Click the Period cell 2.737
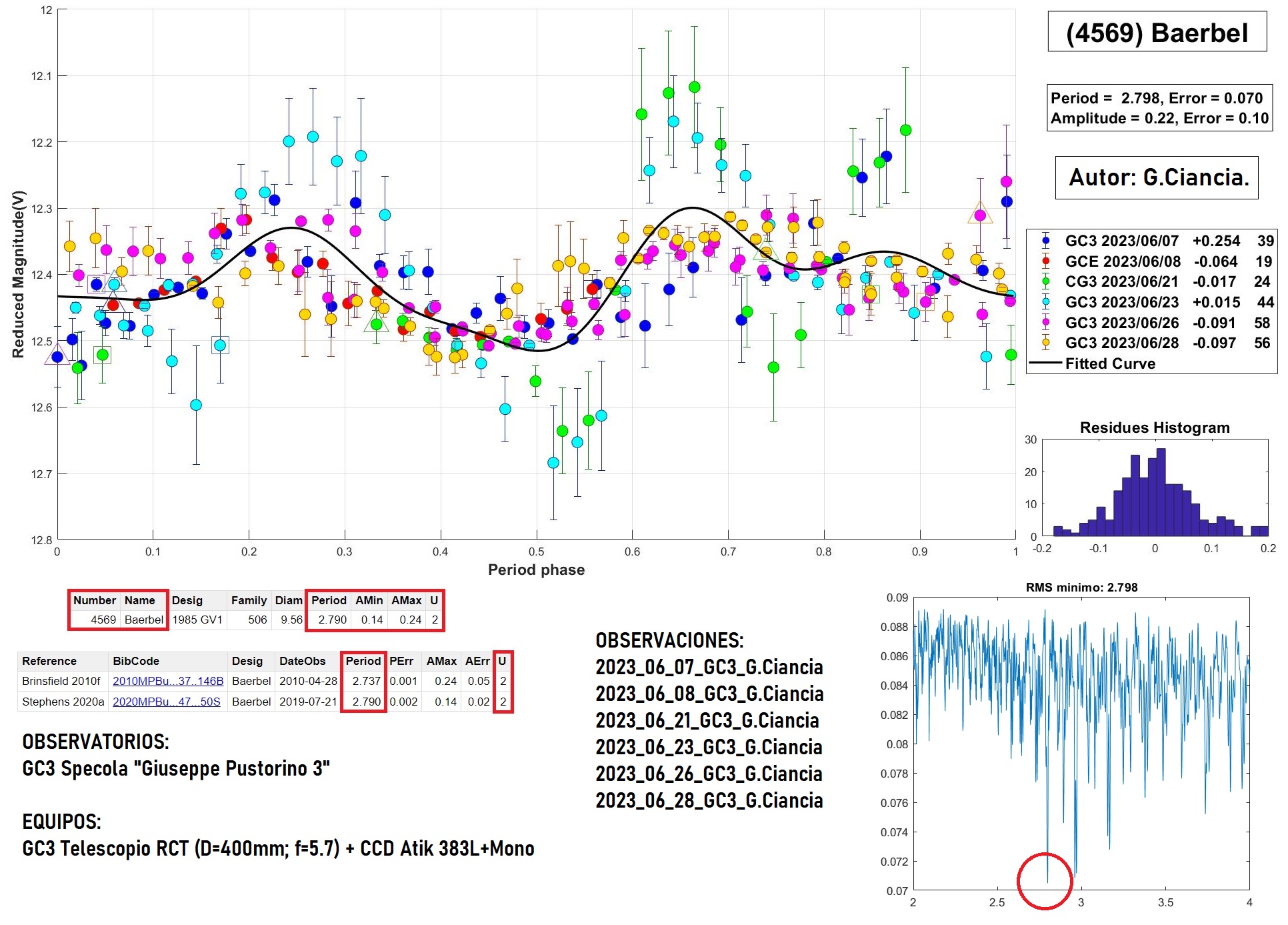The width and height of the screenshot is (1288, 925). [366, 681]
